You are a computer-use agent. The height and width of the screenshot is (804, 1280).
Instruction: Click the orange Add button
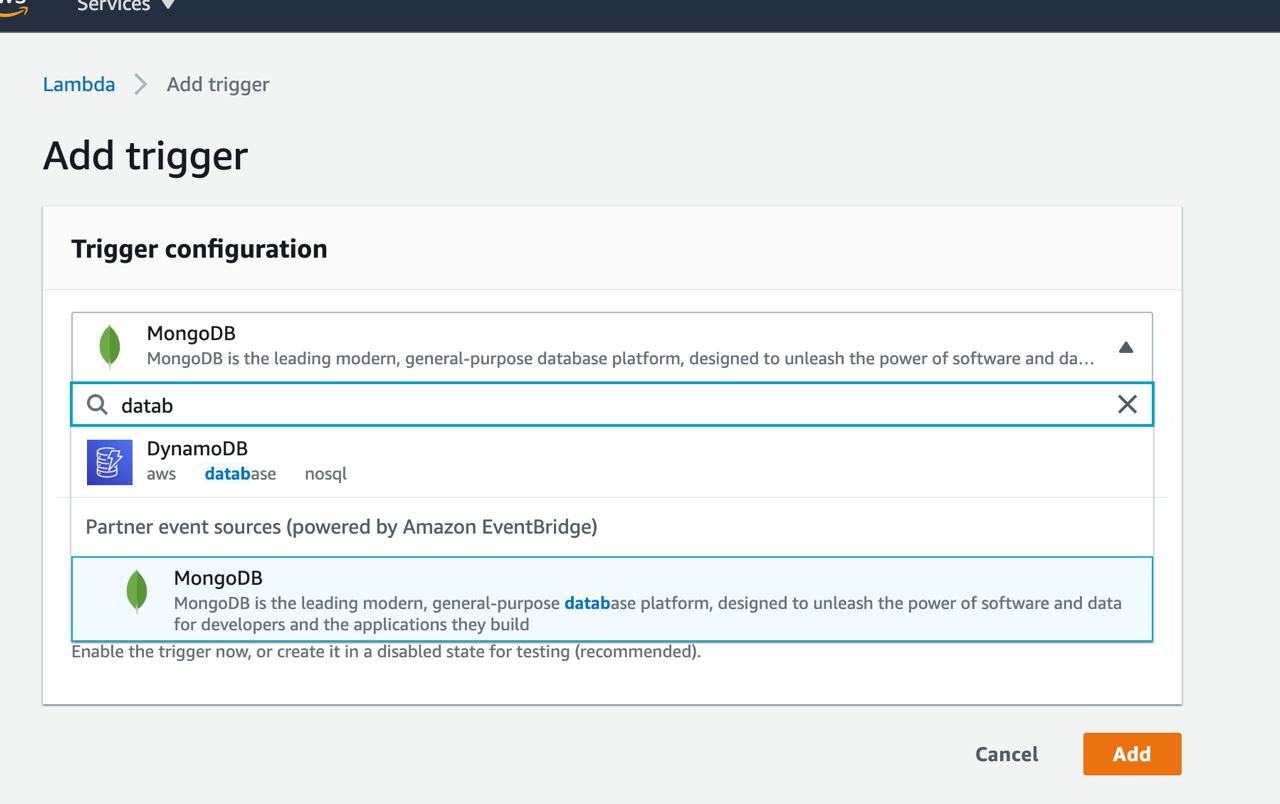1132,754
